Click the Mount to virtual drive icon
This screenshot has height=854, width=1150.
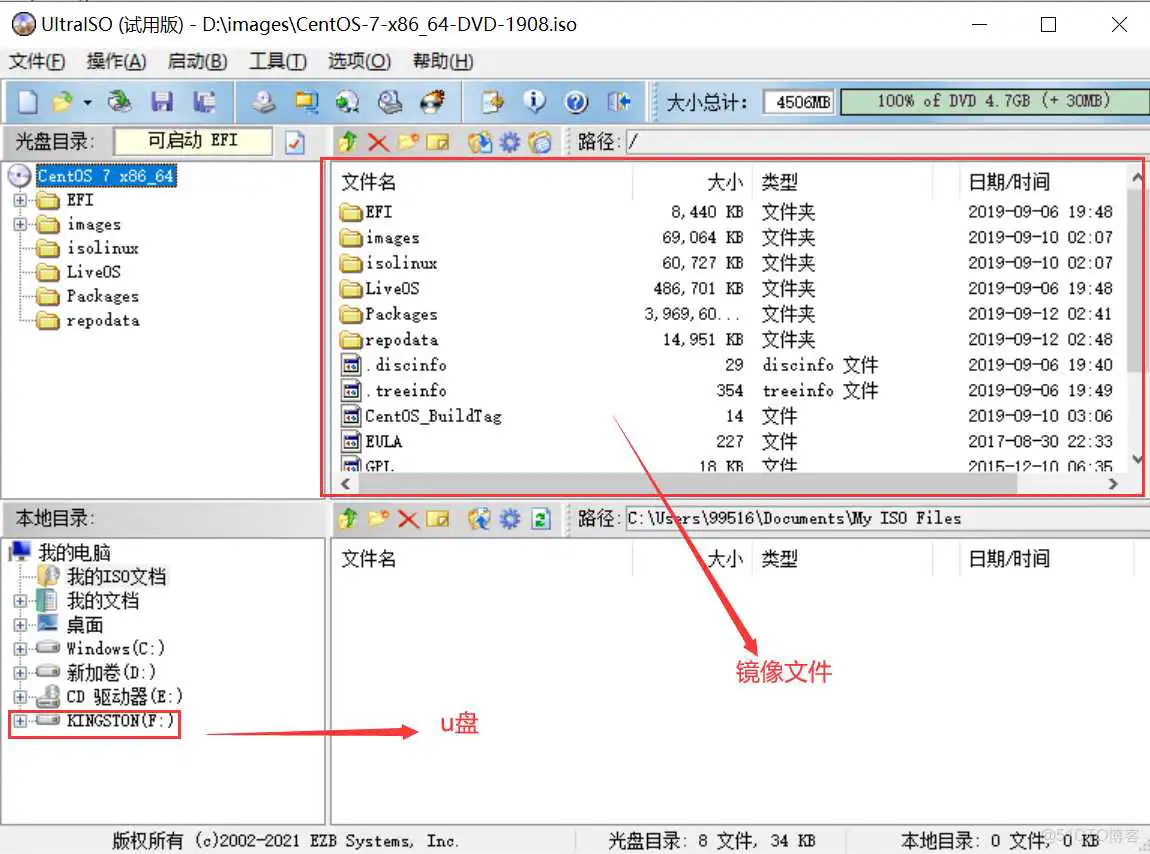click(390, 101)
